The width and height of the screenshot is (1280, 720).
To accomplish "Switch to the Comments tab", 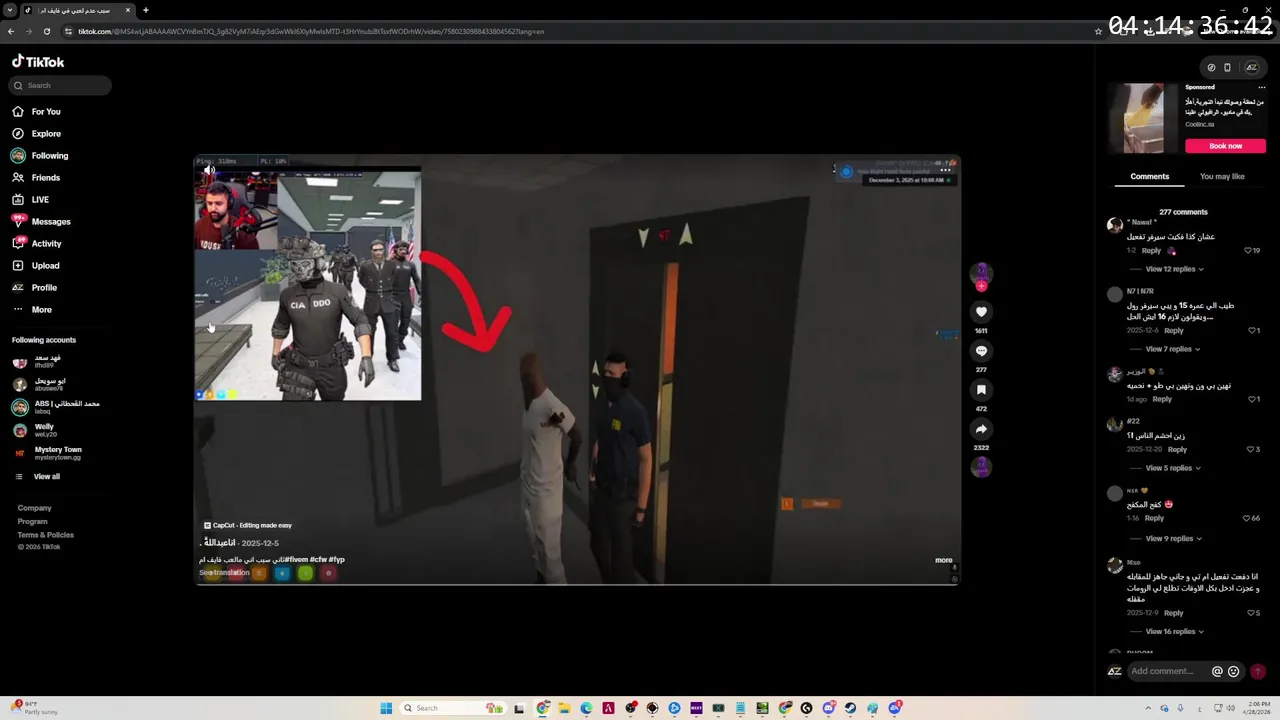I will point(1149,177).
